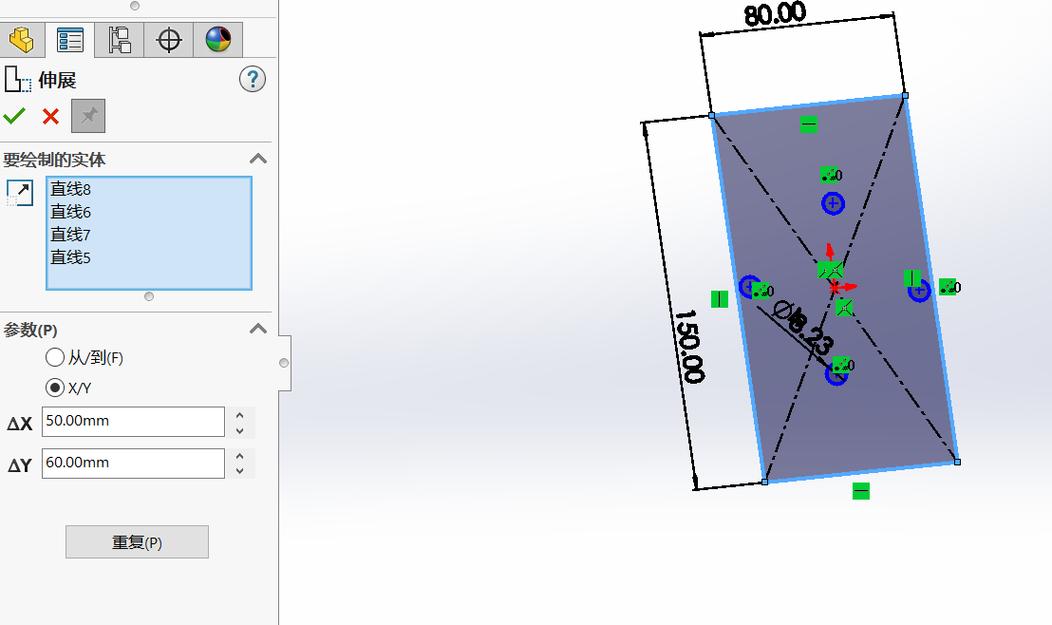1052x625 pixels.
Task: Select the 从/到(F) radio button
Action: 56,357
